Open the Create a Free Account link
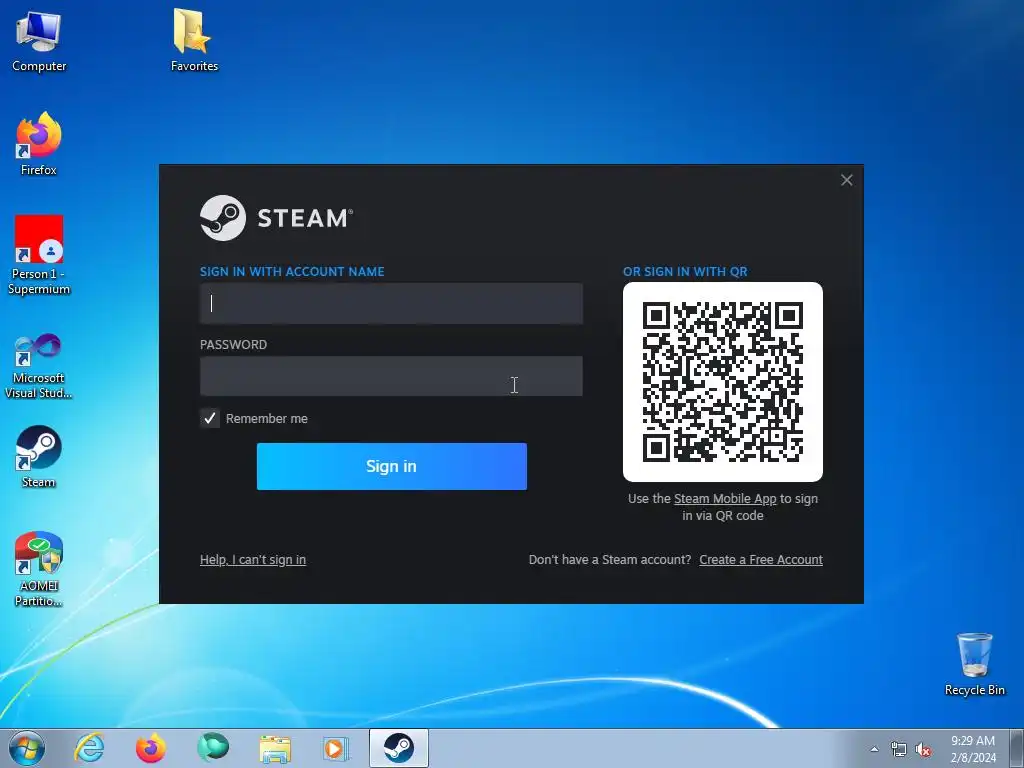The image size is (1024, 768). pyautogui.click(x=761, y=560)
